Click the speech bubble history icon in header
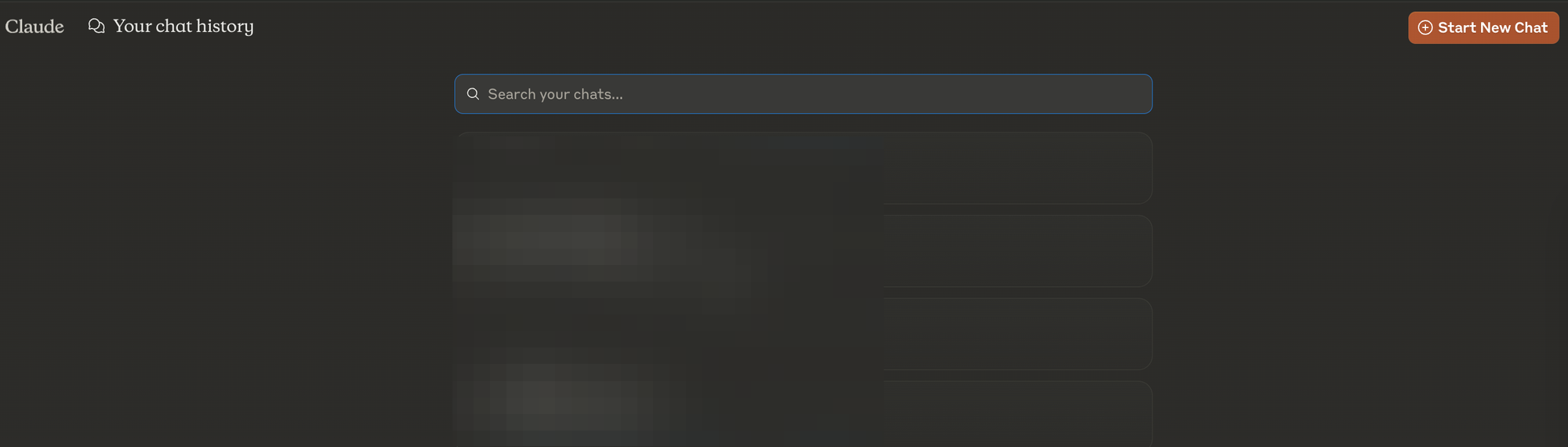Screen dimensions: 1568x447 [x=96, y=26]
